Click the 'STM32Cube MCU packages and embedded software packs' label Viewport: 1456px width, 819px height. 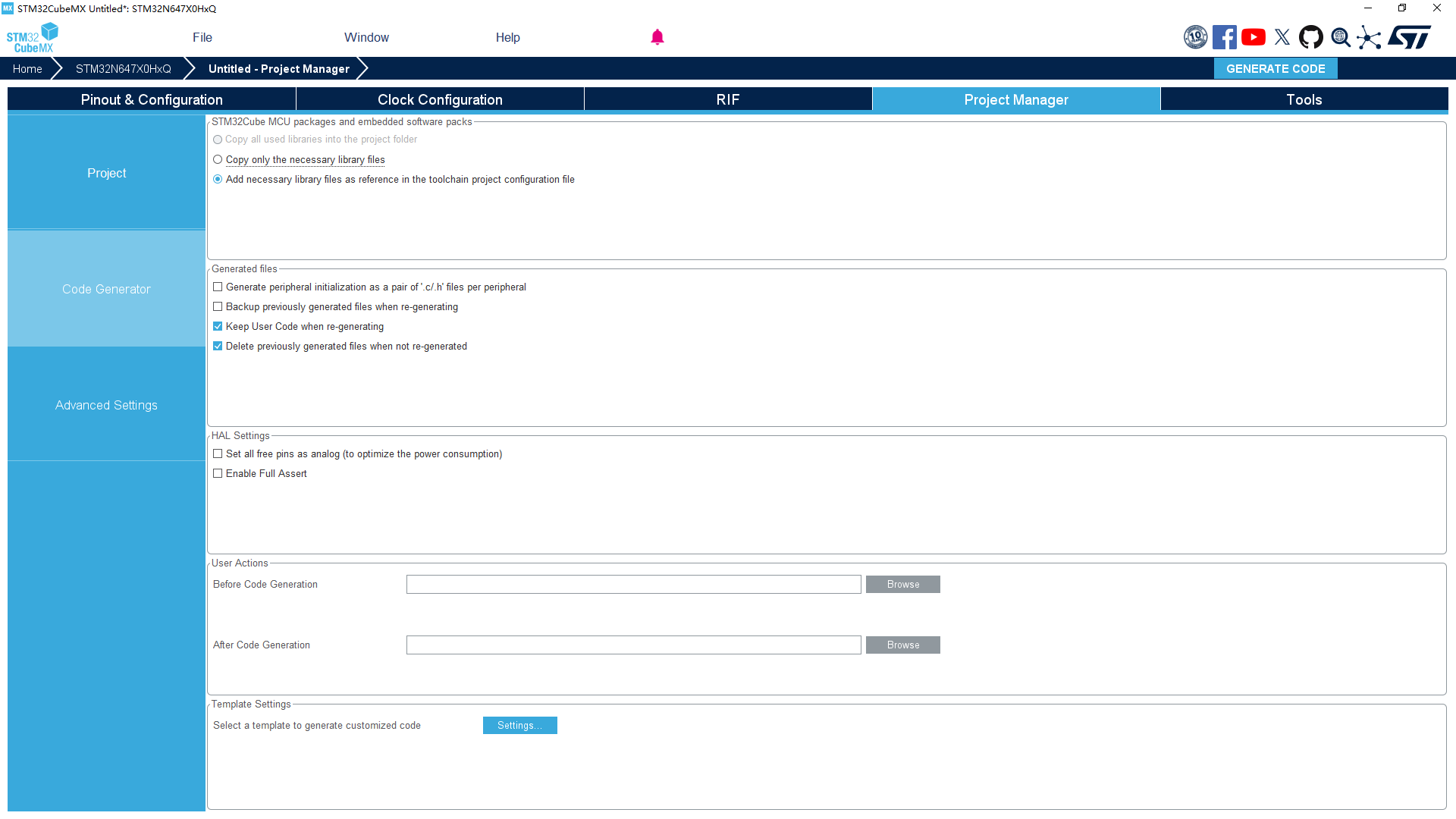pyautogui.click(x=342, y=121)
